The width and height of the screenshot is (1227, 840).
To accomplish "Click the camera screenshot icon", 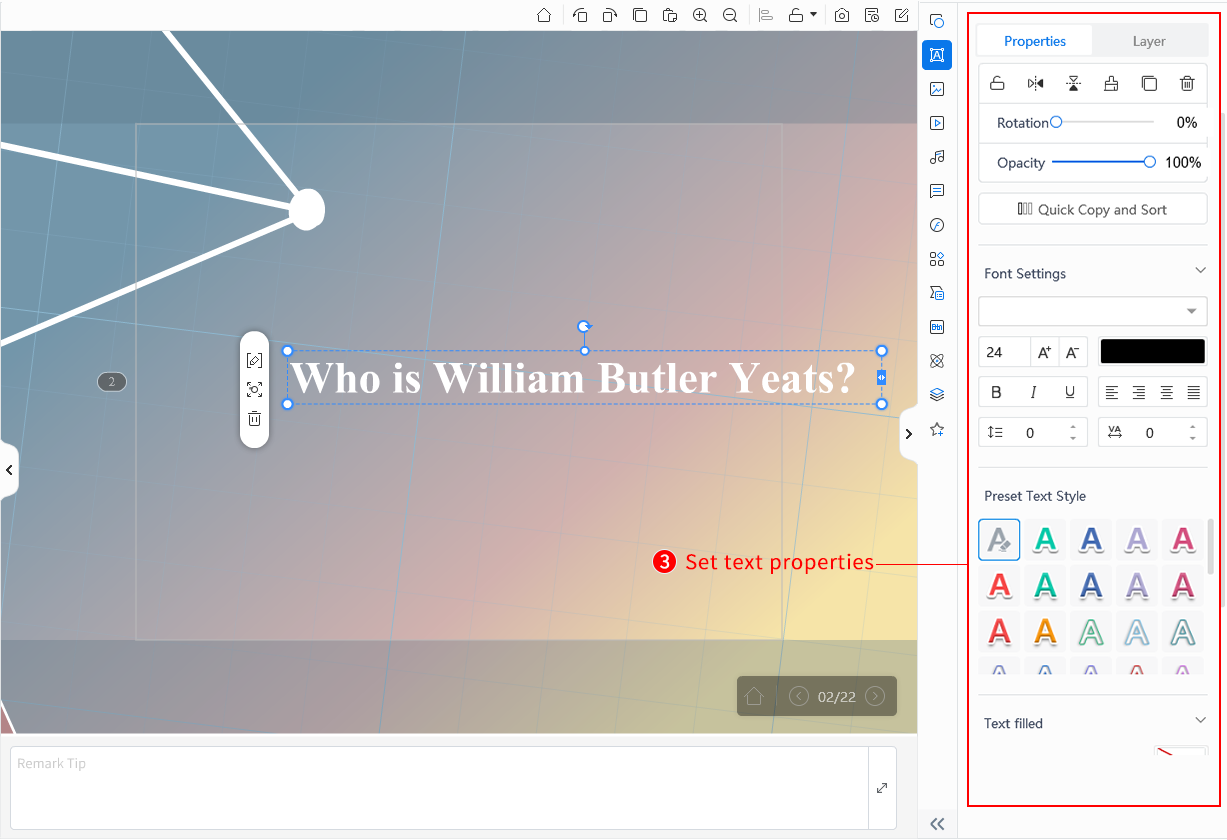I will (x=842, y=15).
